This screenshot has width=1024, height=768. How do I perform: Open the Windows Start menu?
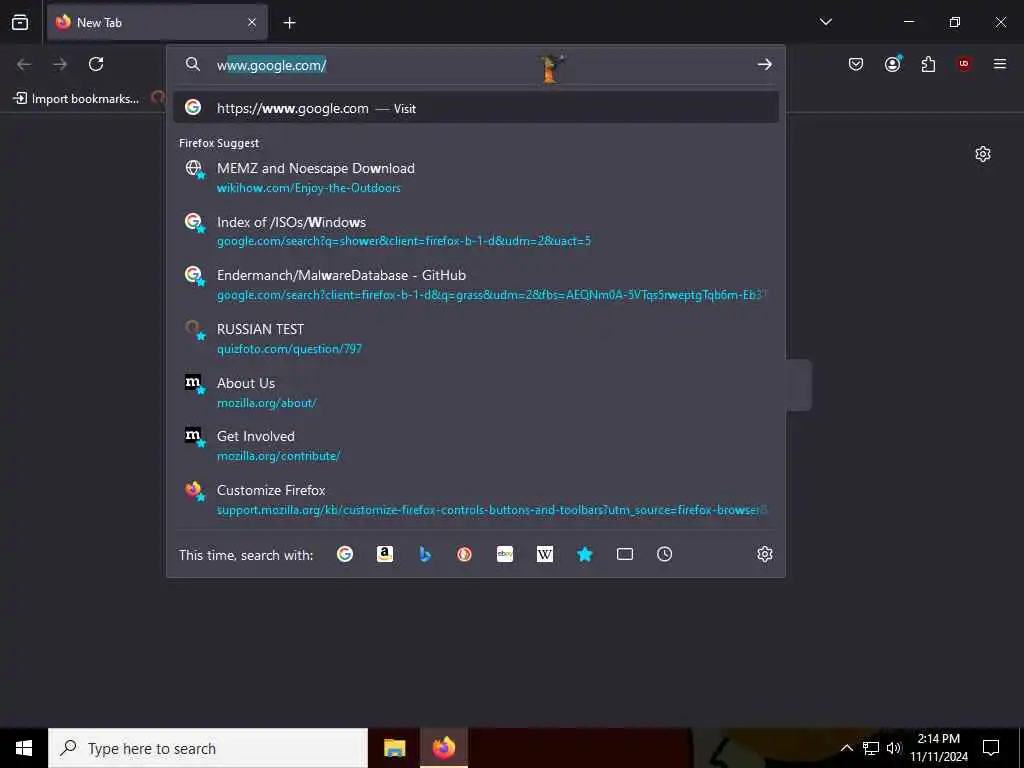[x=24, y=748]
